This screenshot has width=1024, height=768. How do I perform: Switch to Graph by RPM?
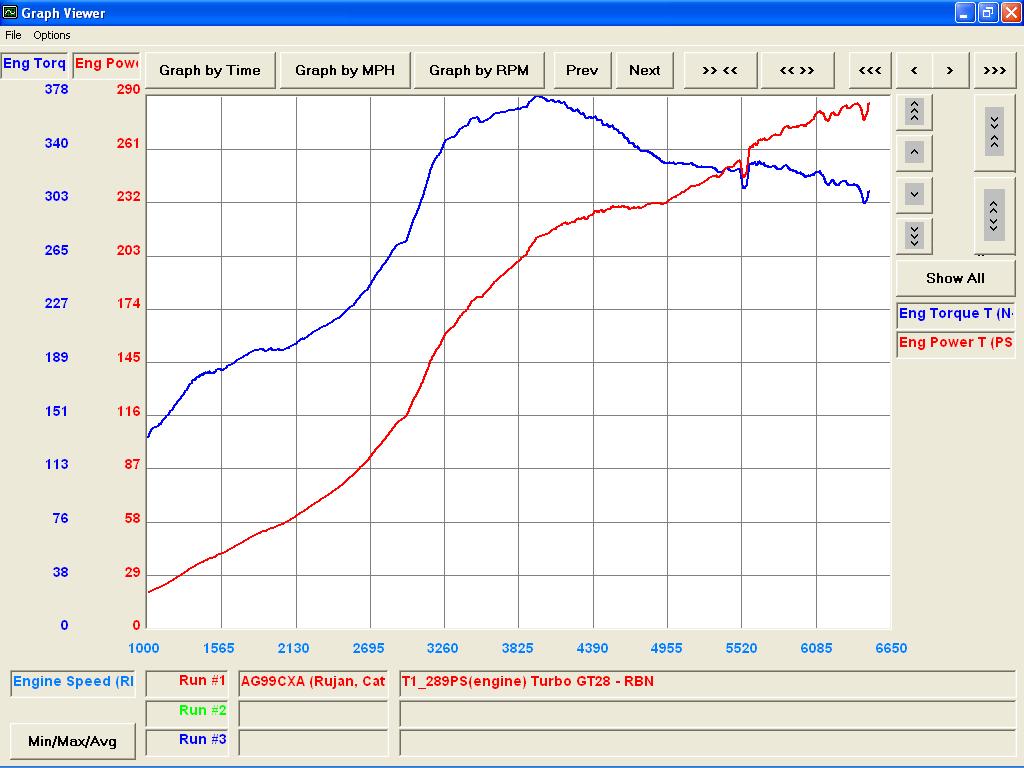pos(479,71)
